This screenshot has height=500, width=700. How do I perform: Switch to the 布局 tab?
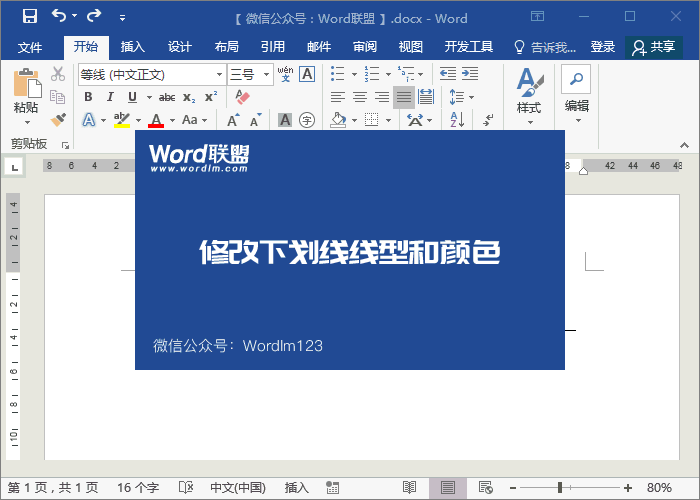[226, 46]
